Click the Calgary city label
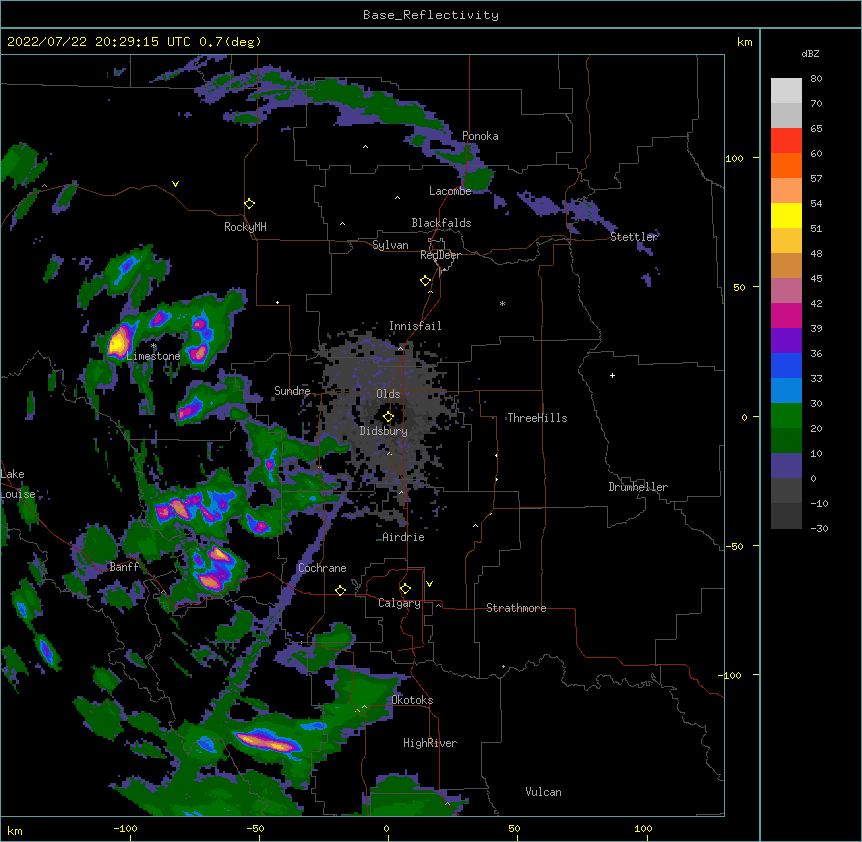Image resolution: width=862 pixels, height=842 pixels. tap(399, 603)
